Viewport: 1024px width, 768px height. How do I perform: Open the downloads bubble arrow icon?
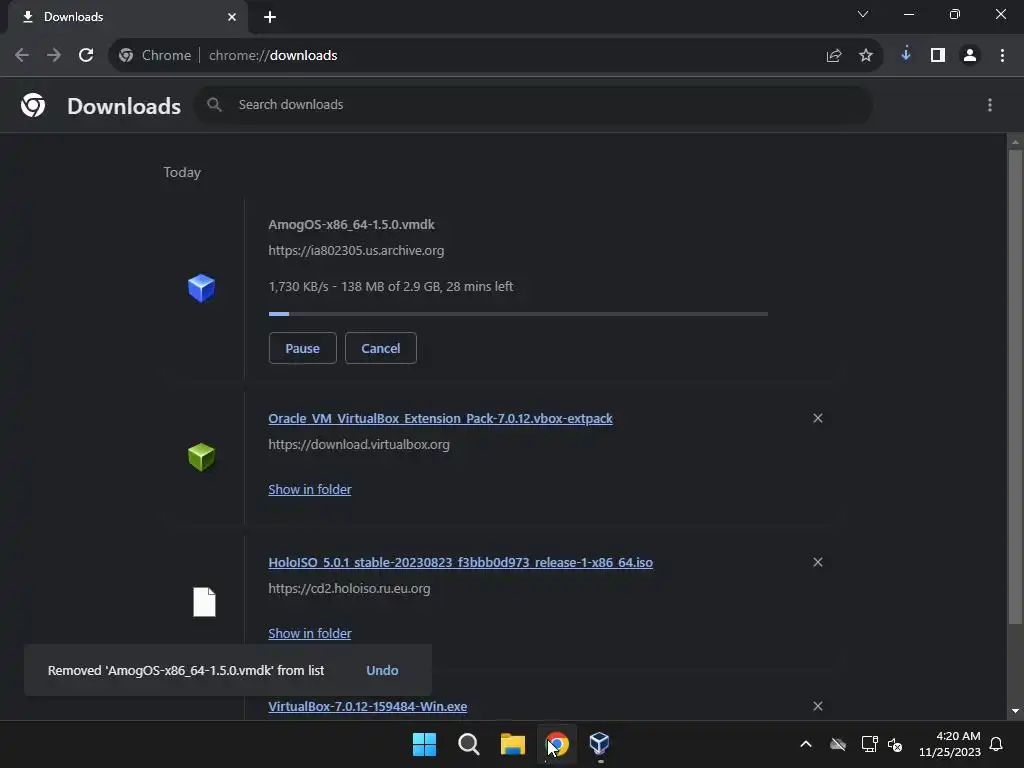click(x=905, y=55)
